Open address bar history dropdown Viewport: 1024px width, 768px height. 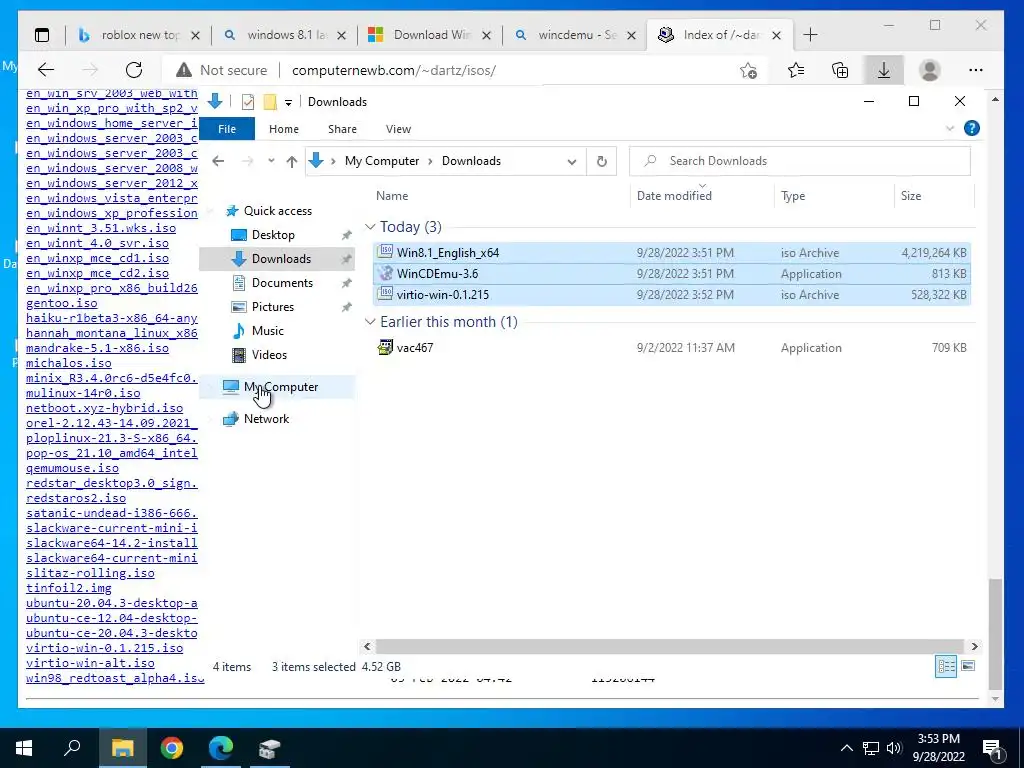pyautogui.click(x=571, y=161)
